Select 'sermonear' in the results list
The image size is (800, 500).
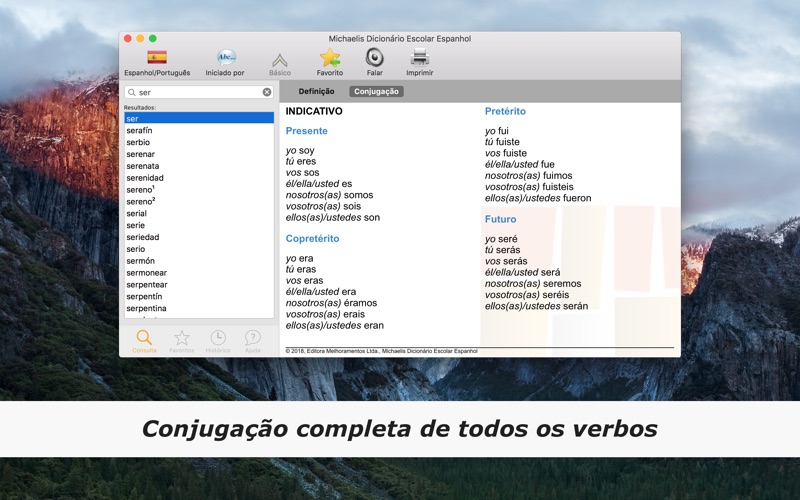point(199,272)
